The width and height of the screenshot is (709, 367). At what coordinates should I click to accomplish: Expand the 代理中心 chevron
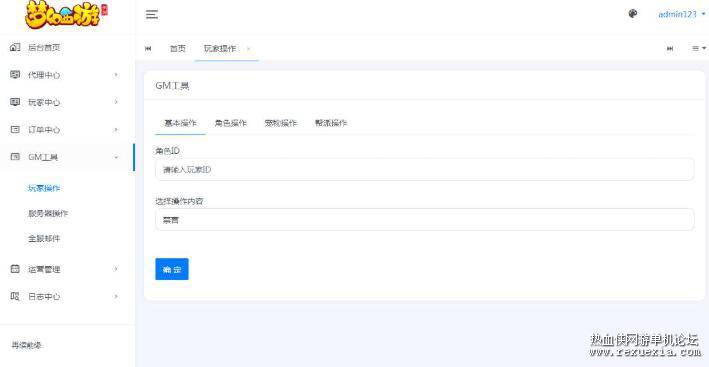click(x=116, y=75)
